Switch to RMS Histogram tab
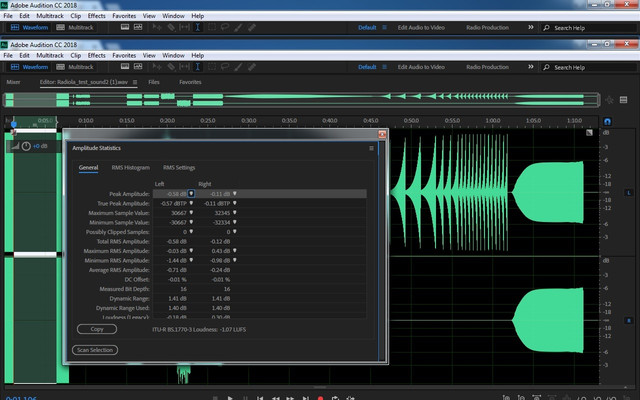The height and width of the screenshot is (400, 640). pos(131,167)
